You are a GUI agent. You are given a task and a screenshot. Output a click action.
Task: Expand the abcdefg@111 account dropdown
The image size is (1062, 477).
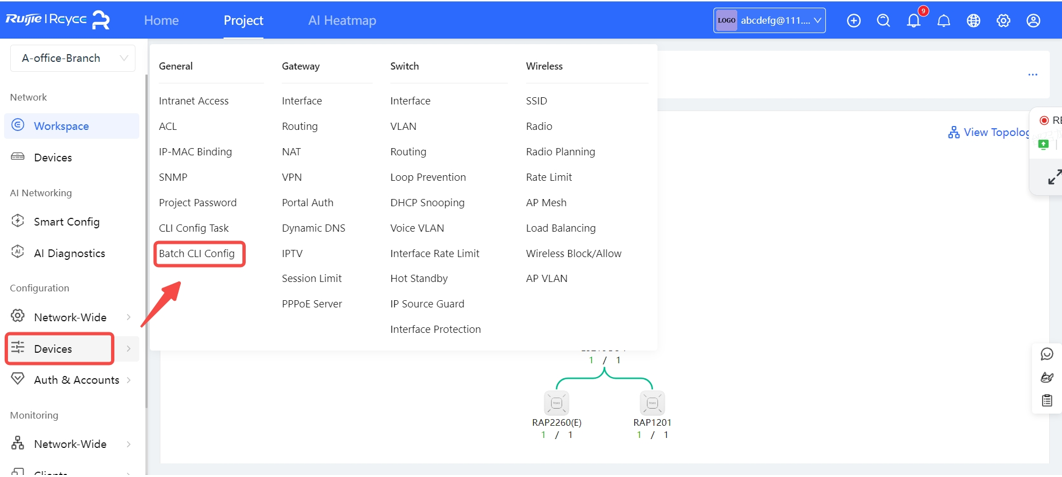click(769, 20)
